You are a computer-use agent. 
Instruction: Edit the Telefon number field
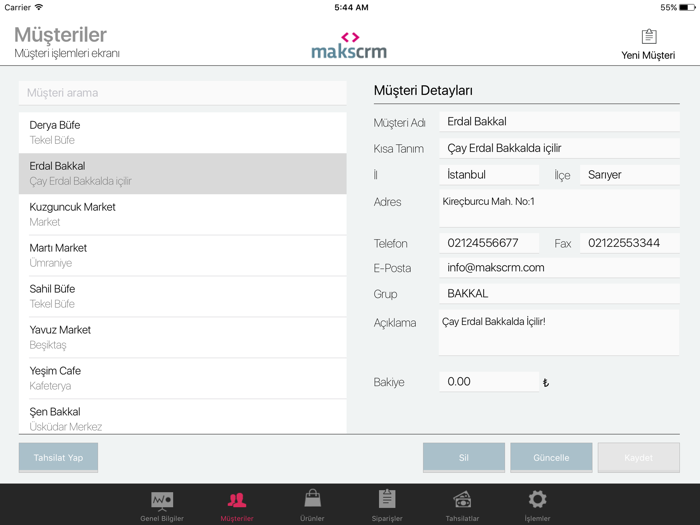point(488,243)
